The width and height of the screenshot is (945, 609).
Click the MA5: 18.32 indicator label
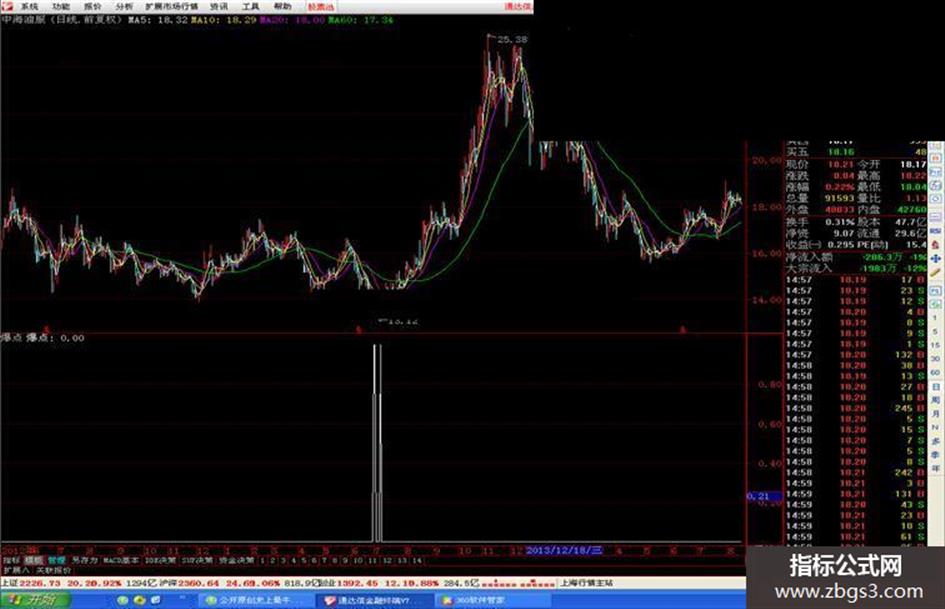158,20
